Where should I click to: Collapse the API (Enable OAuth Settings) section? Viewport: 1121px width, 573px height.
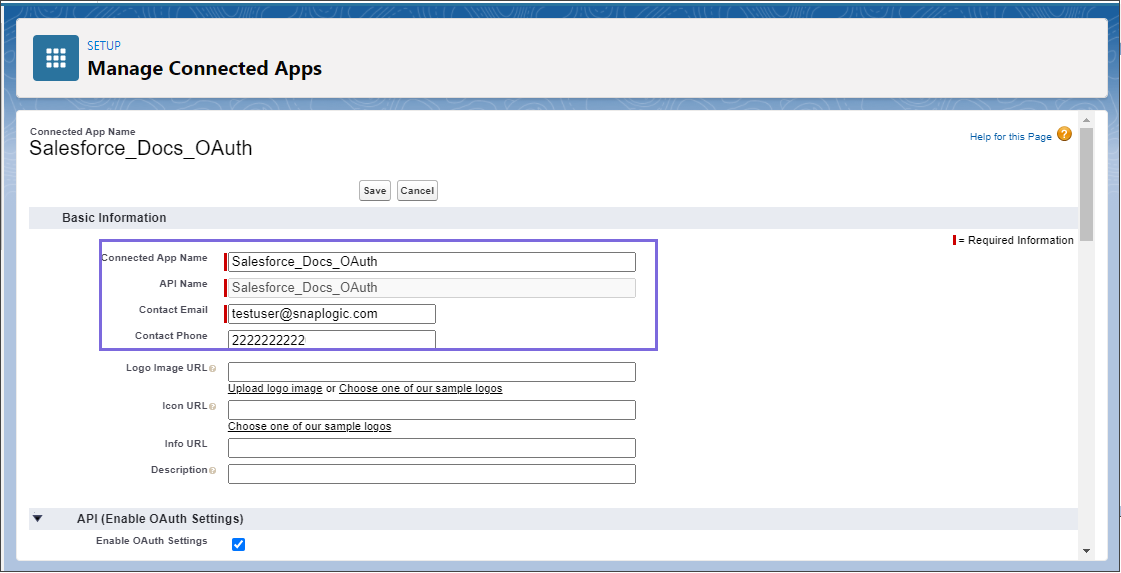(38, 519)
